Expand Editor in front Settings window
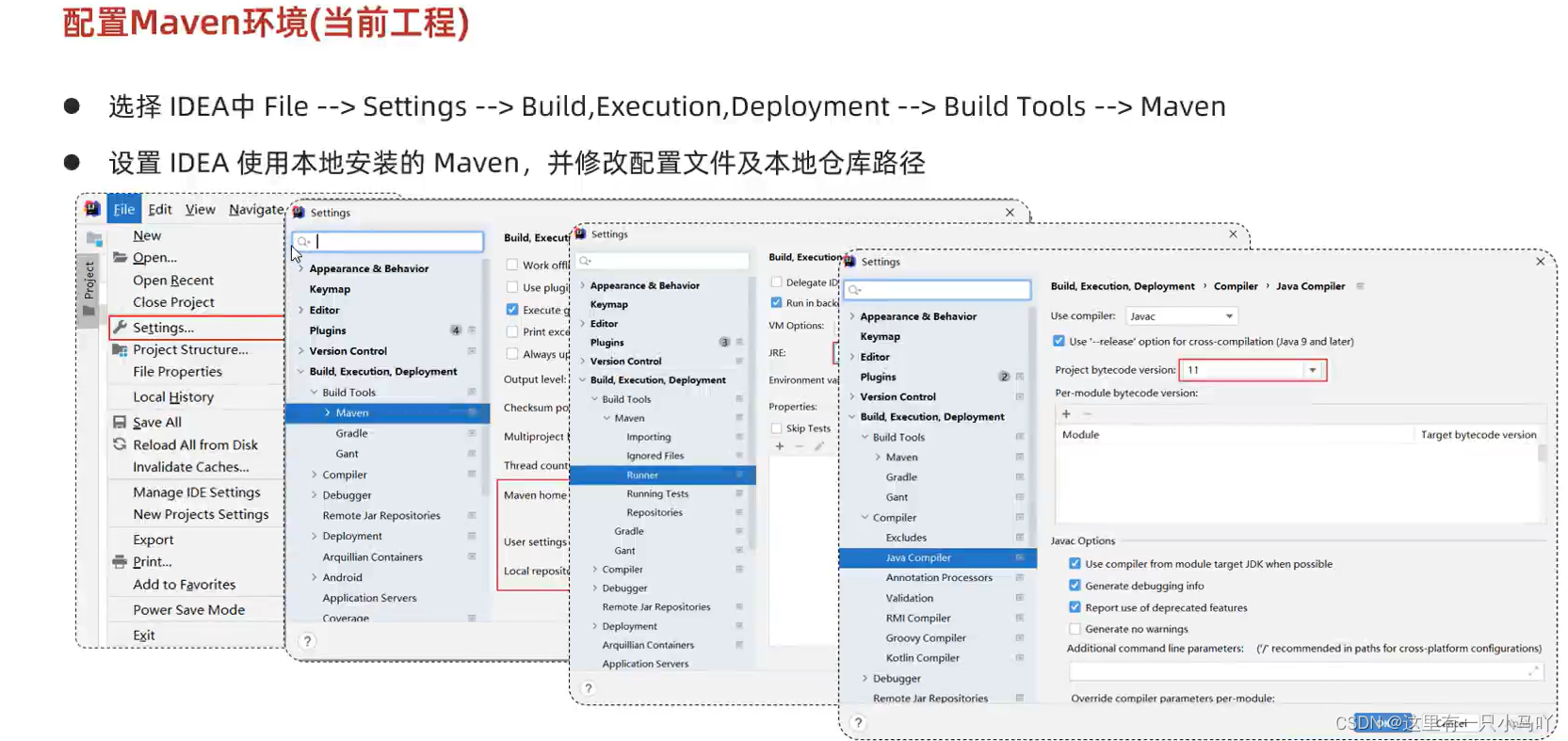The height and width of the screenshot is (741, 1568). tap(852, 357)
